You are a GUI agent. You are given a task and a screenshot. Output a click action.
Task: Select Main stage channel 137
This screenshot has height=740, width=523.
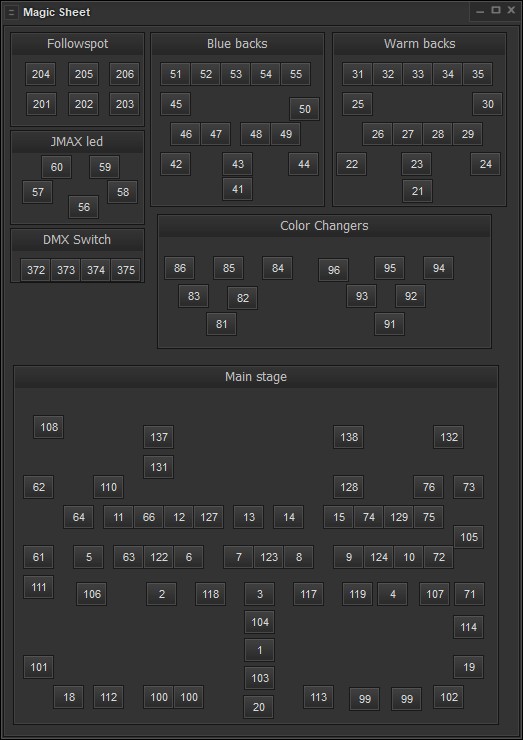coord(159,437)
